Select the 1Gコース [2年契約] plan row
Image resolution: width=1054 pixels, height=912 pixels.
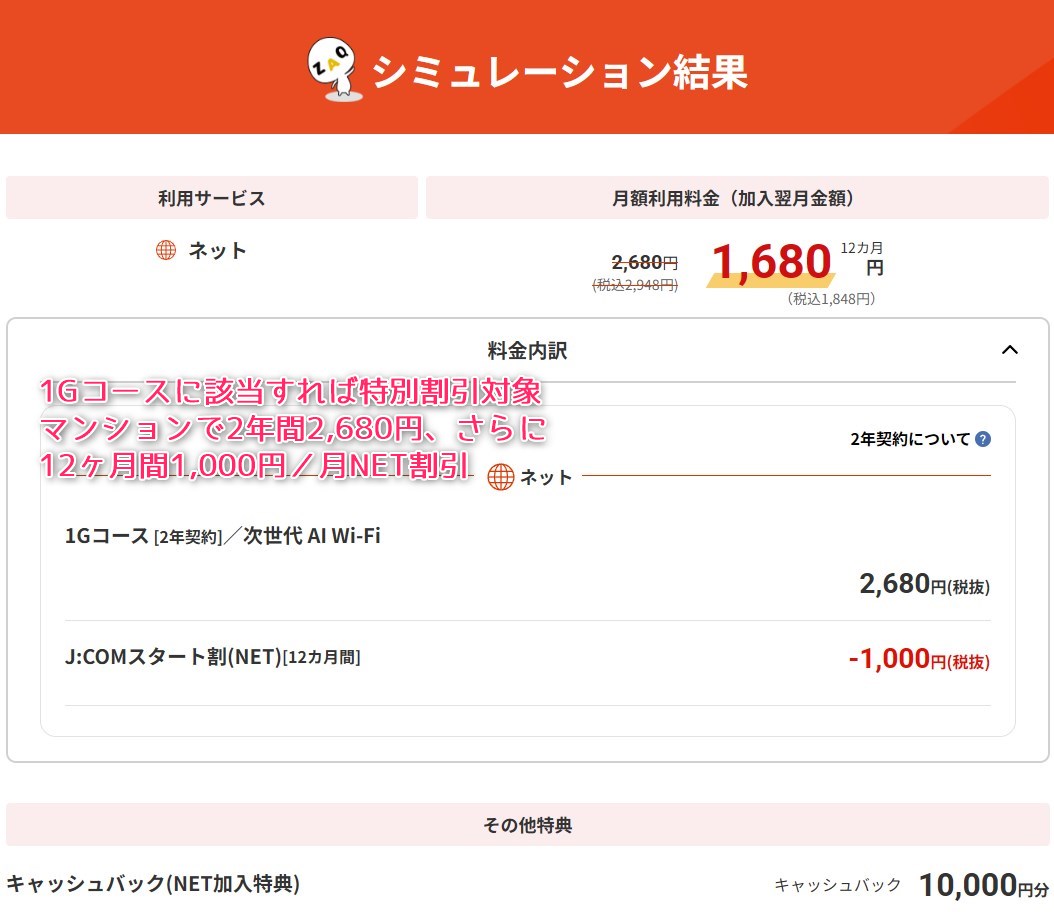222,536
